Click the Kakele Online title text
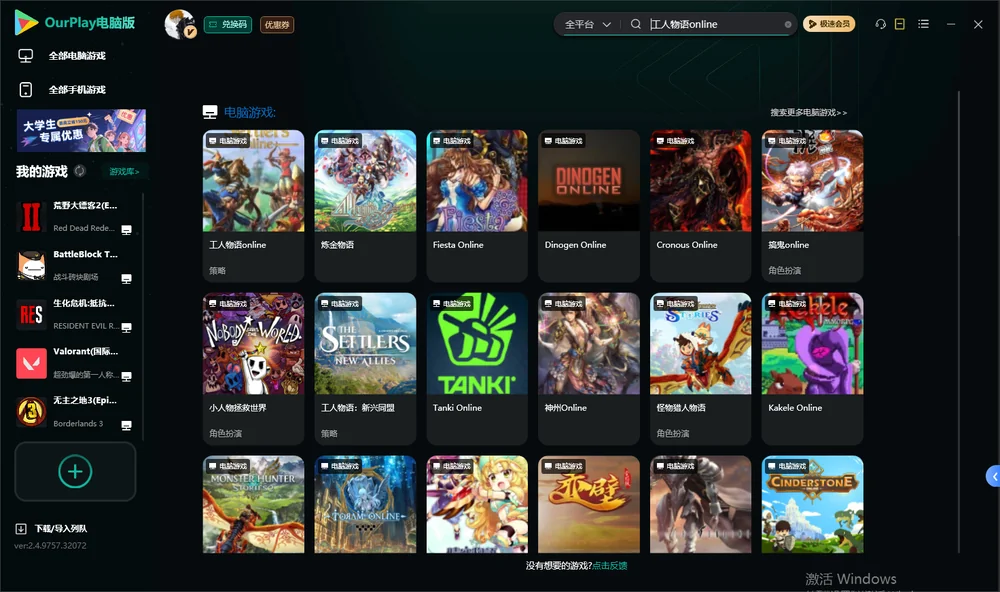This screenshot has height=592, width=1000. coord(795,408)
